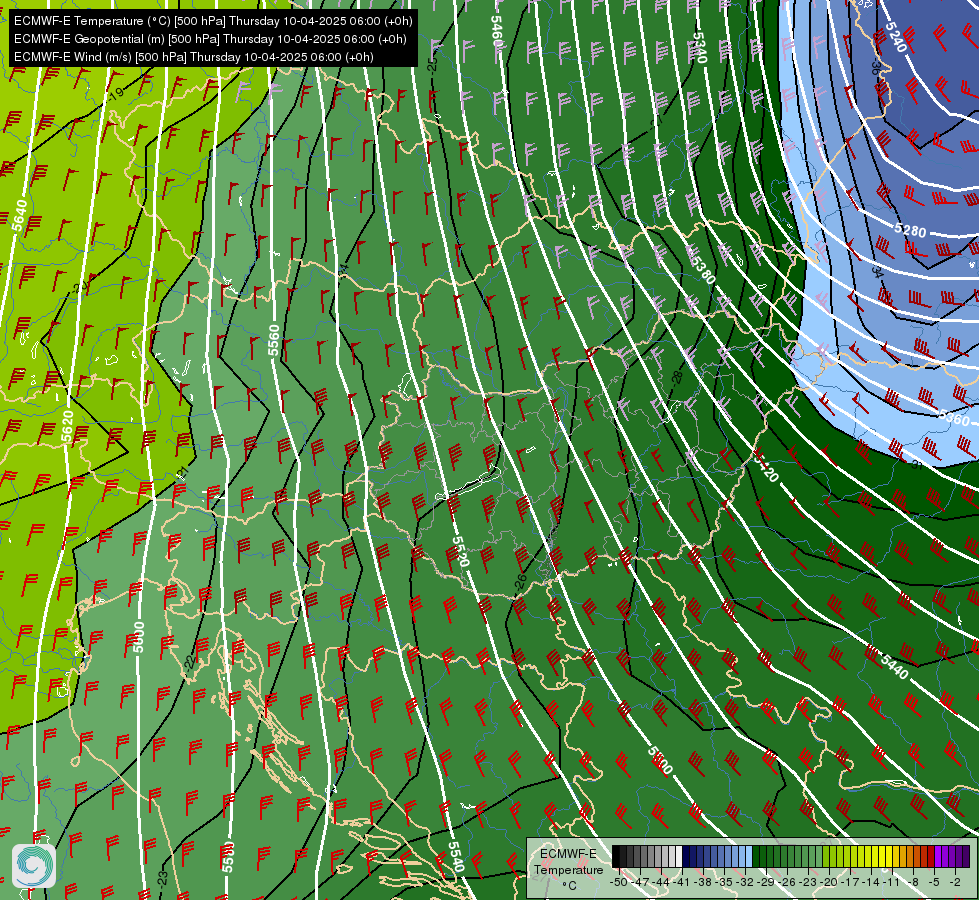Click the -11 tick label in the legend
The height and width of the screenshot is (900, 979).
click(x=893, y=882)
